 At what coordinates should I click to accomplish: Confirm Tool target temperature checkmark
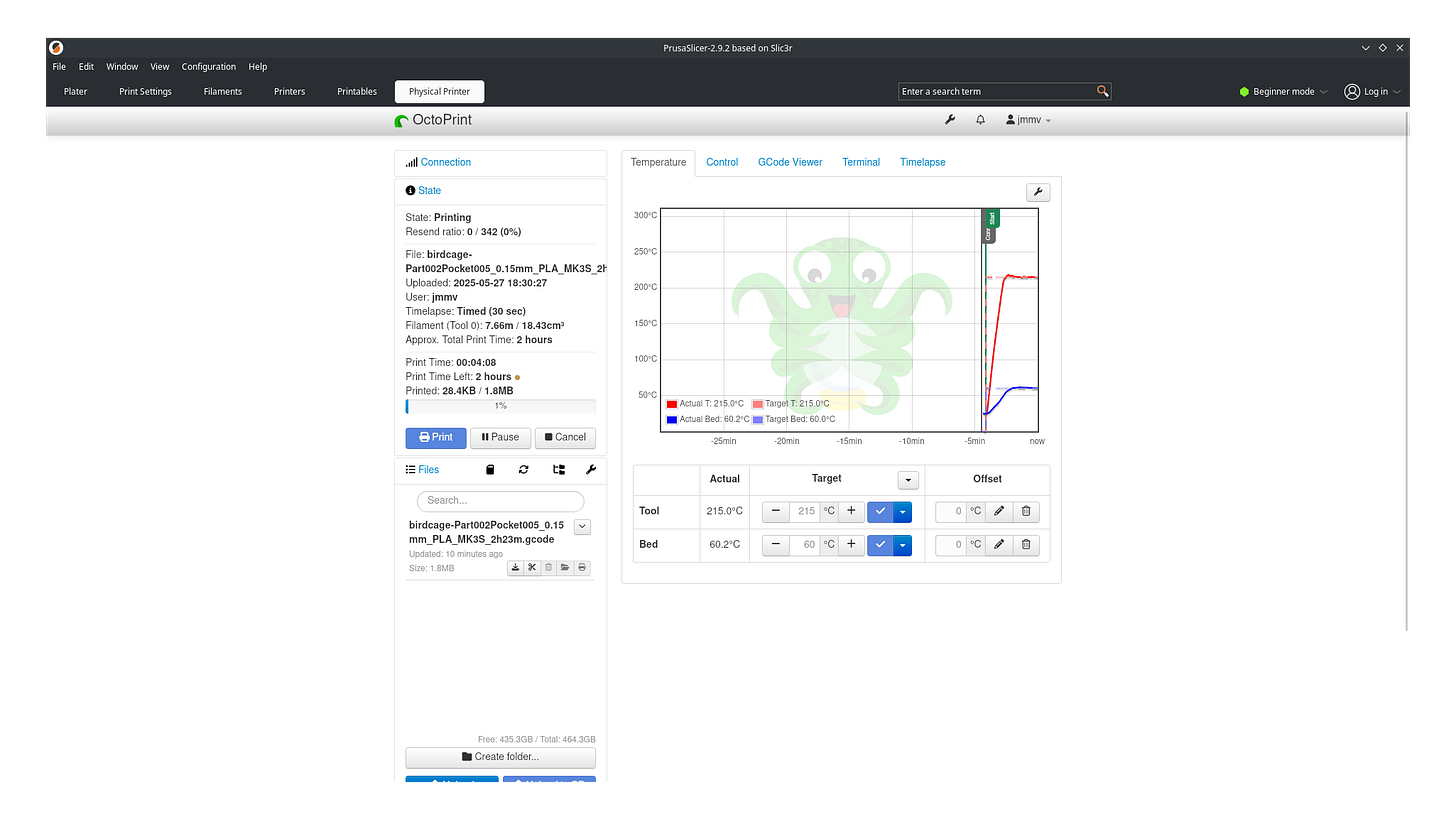(x=880, y=511)
